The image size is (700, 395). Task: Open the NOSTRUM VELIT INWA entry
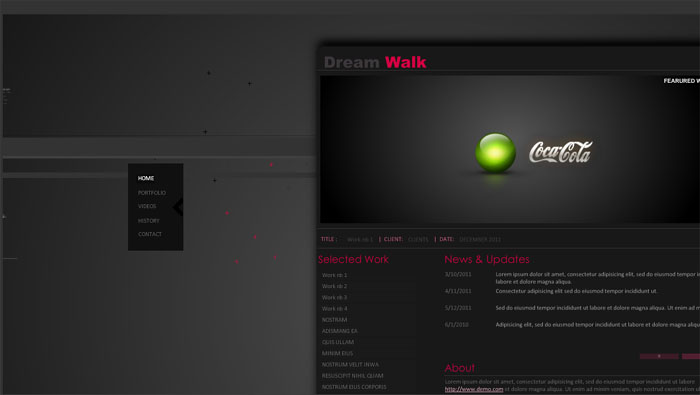(350, 364)
